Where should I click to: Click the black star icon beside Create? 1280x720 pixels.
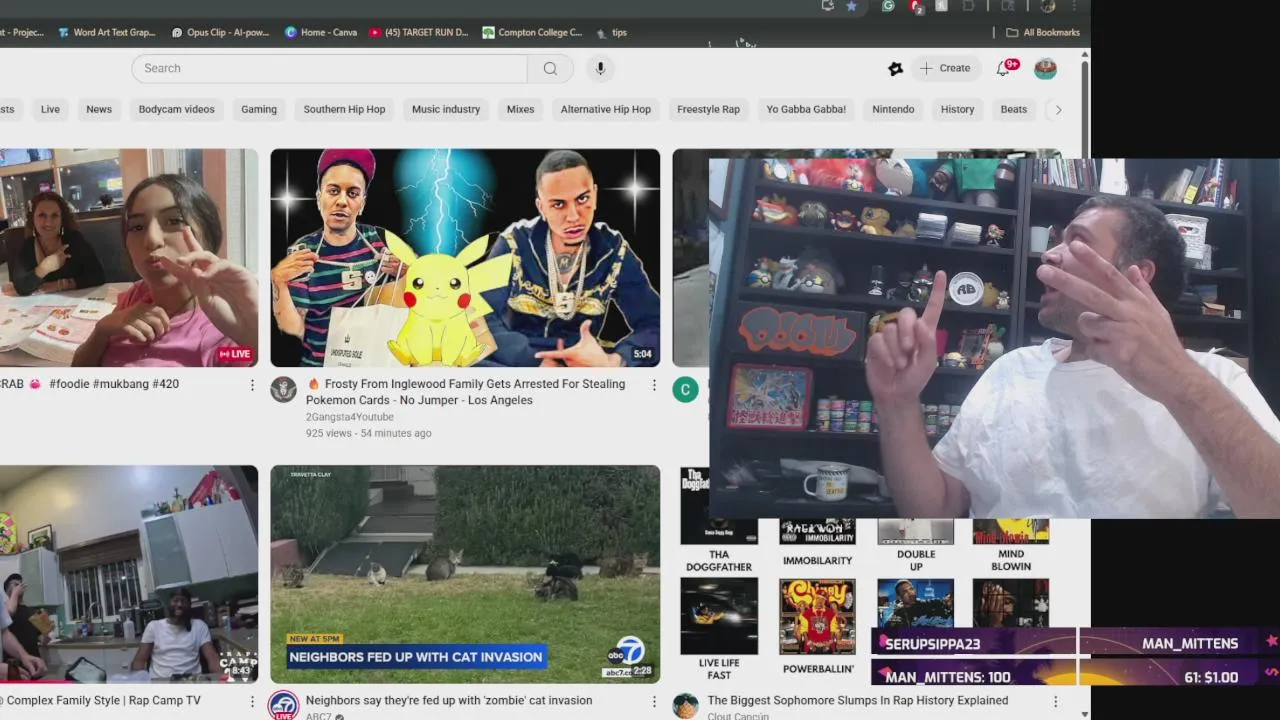[895, 68]
